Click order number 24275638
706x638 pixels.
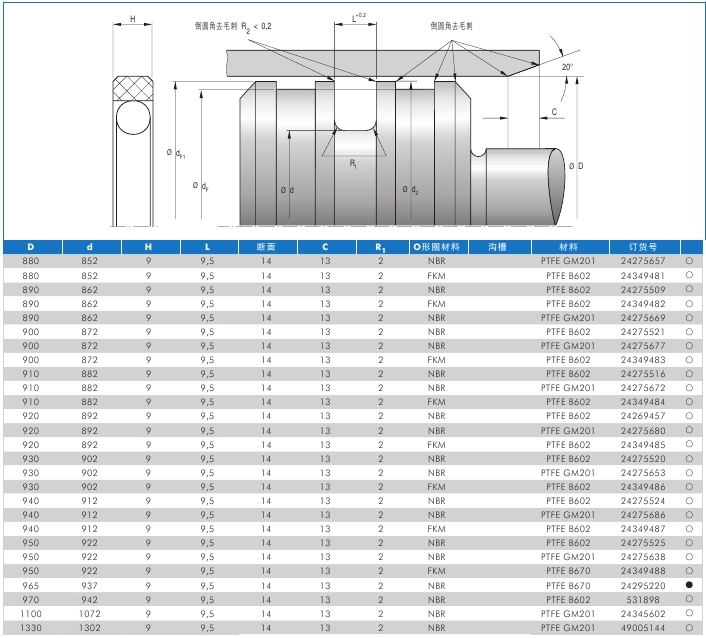pyautogui.click(x=642, y=556)
